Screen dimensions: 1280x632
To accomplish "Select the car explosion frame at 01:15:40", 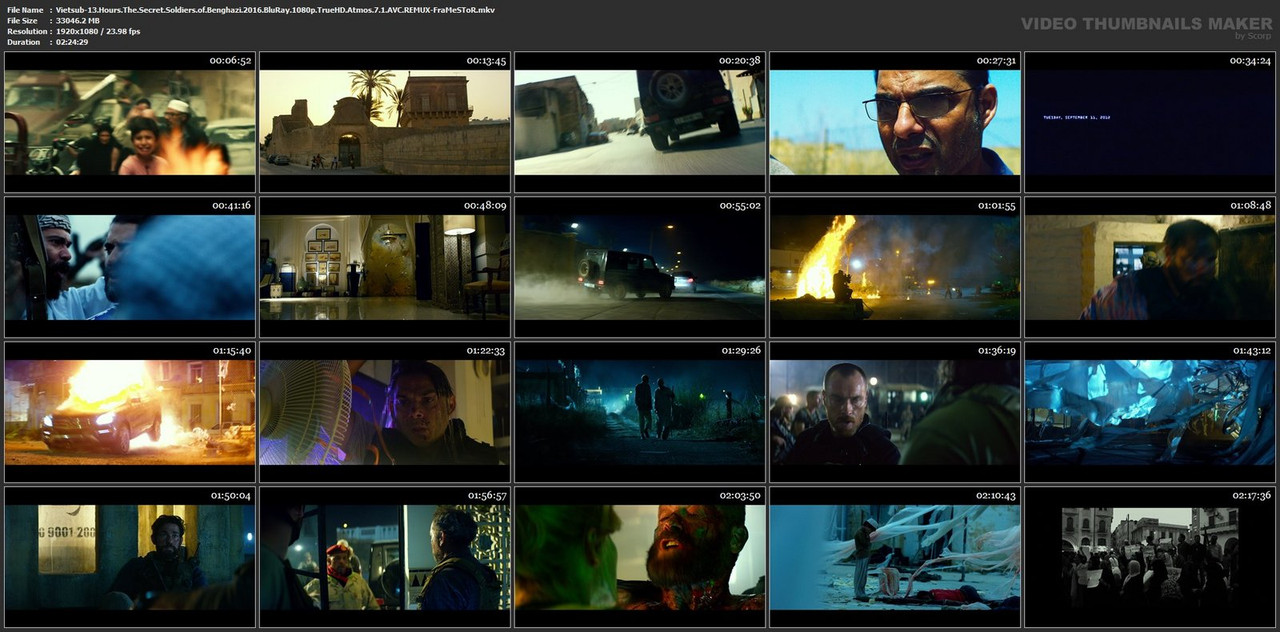I will click(x=130, y=412).
